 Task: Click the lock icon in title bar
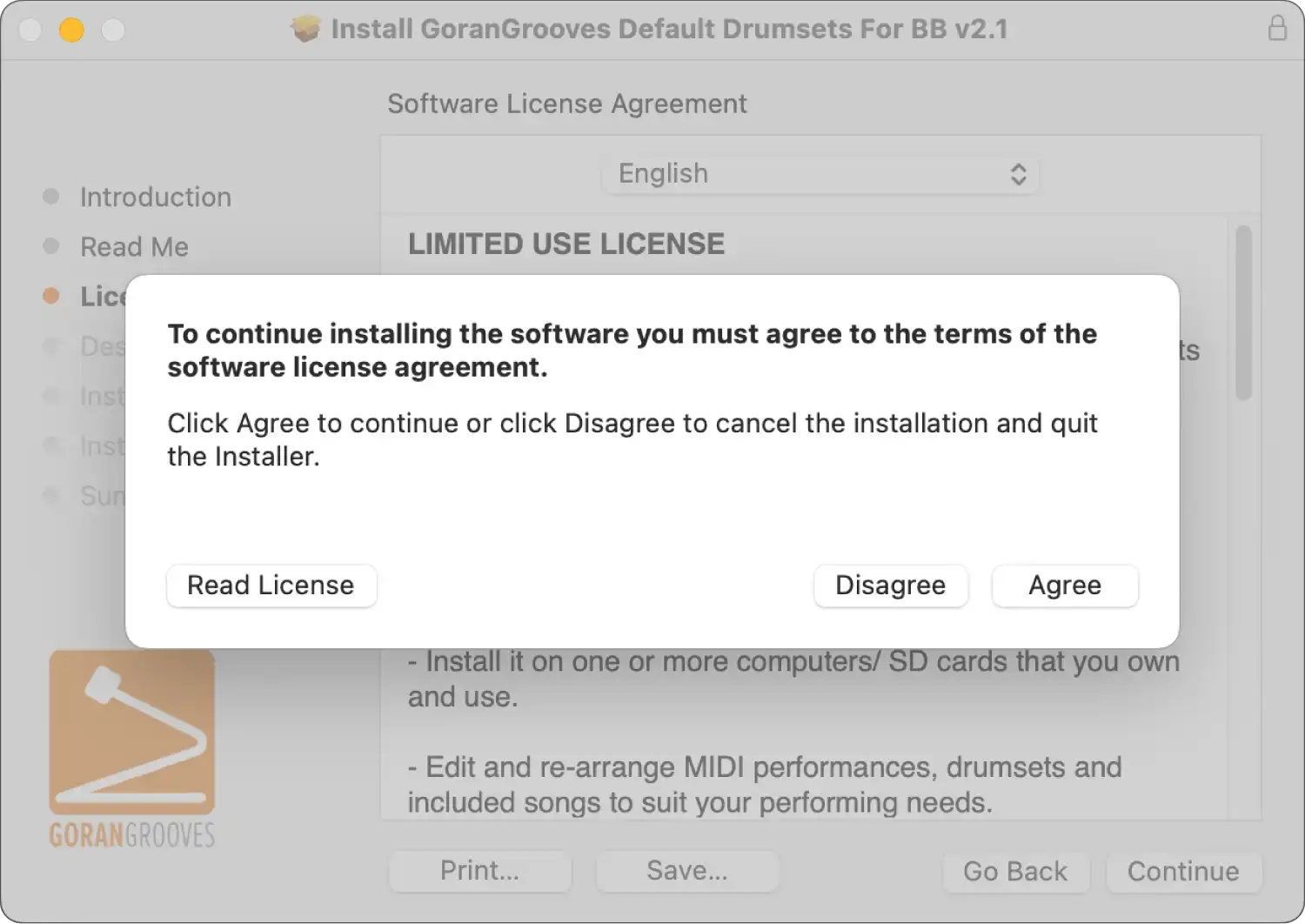[1277, 28]
